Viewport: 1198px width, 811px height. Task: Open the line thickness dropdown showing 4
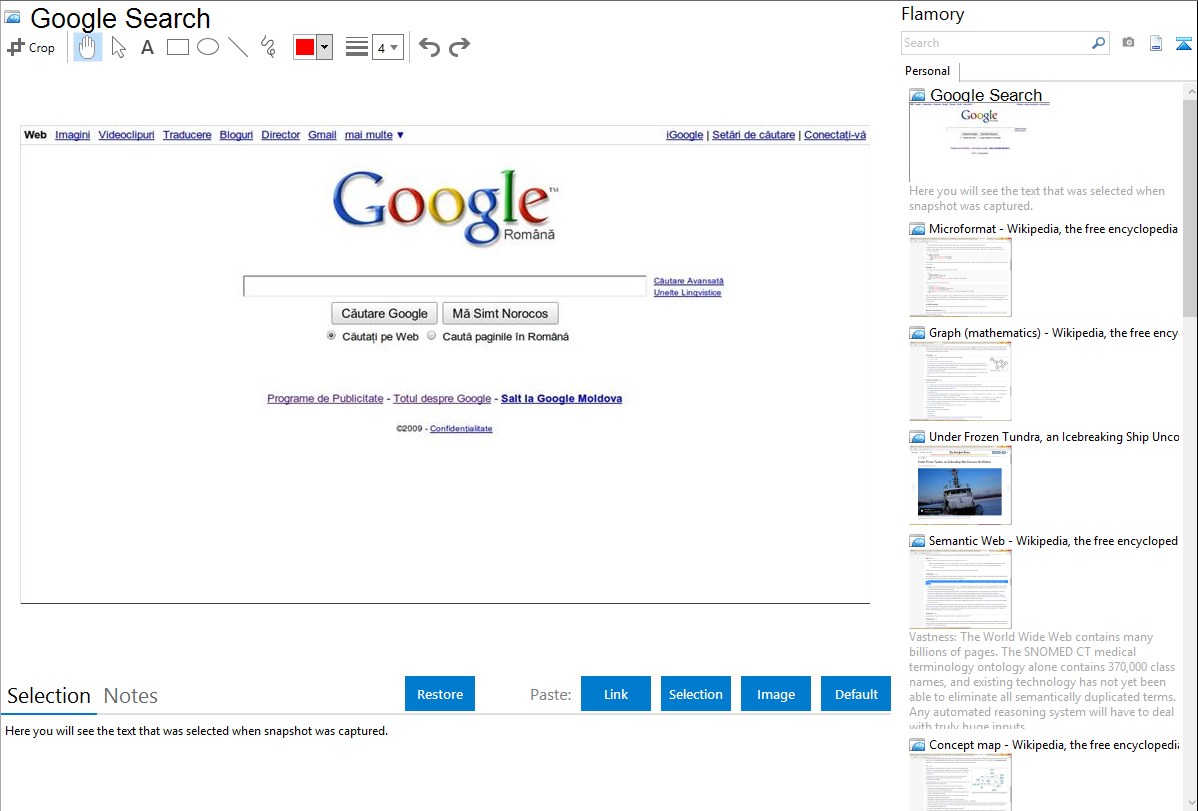388,47
